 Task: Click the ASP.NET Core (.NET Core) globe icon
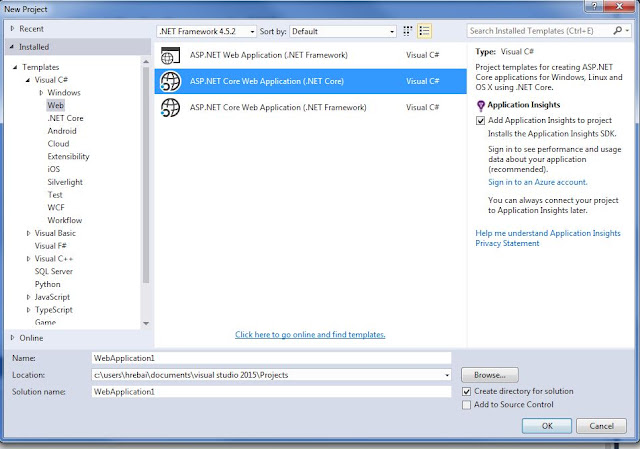170,81
